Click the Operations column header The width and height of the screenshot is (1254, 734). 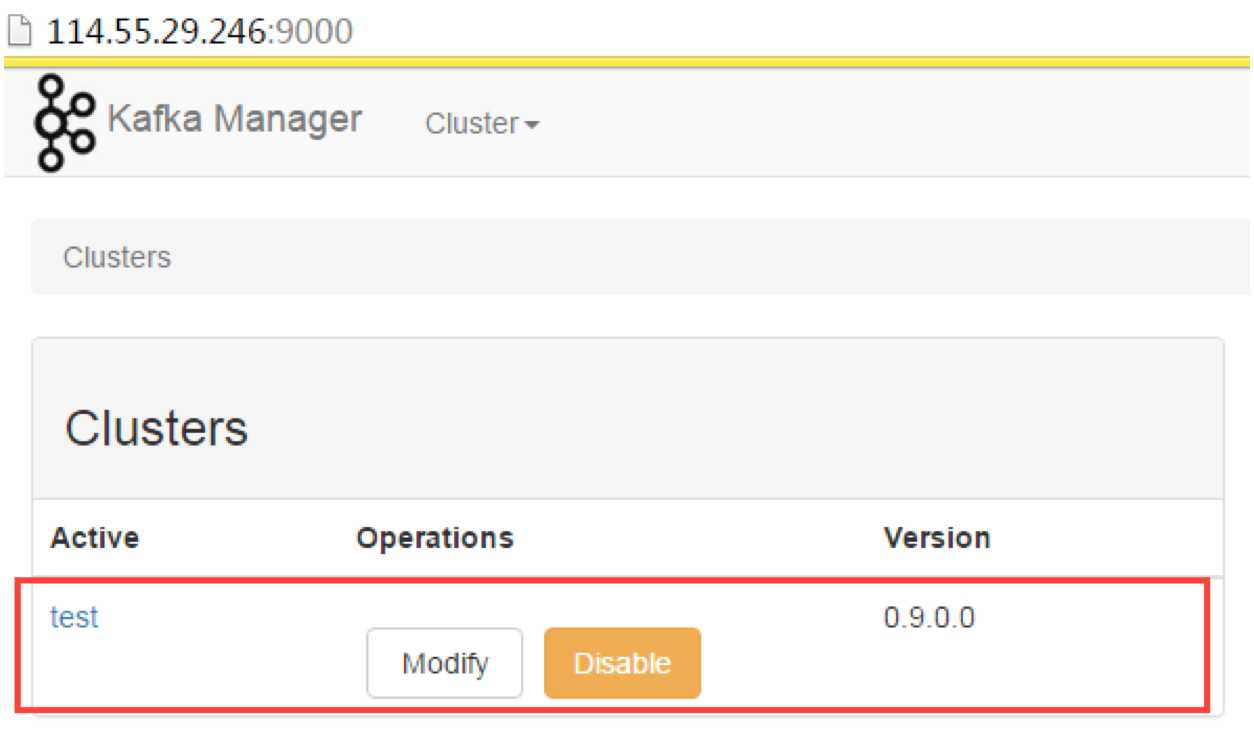coord(435,538)
